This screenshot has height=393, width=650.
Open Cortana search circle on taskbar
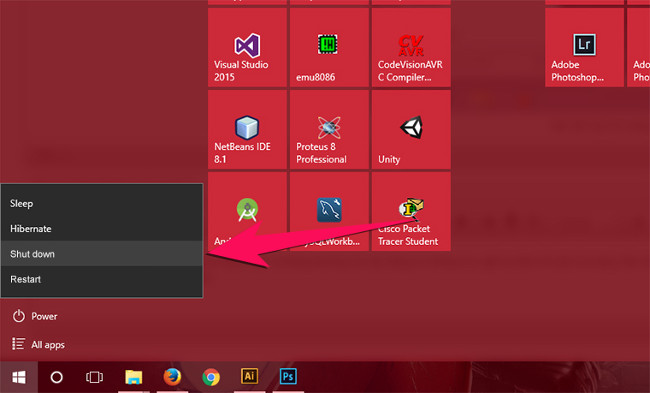[56, 377]
